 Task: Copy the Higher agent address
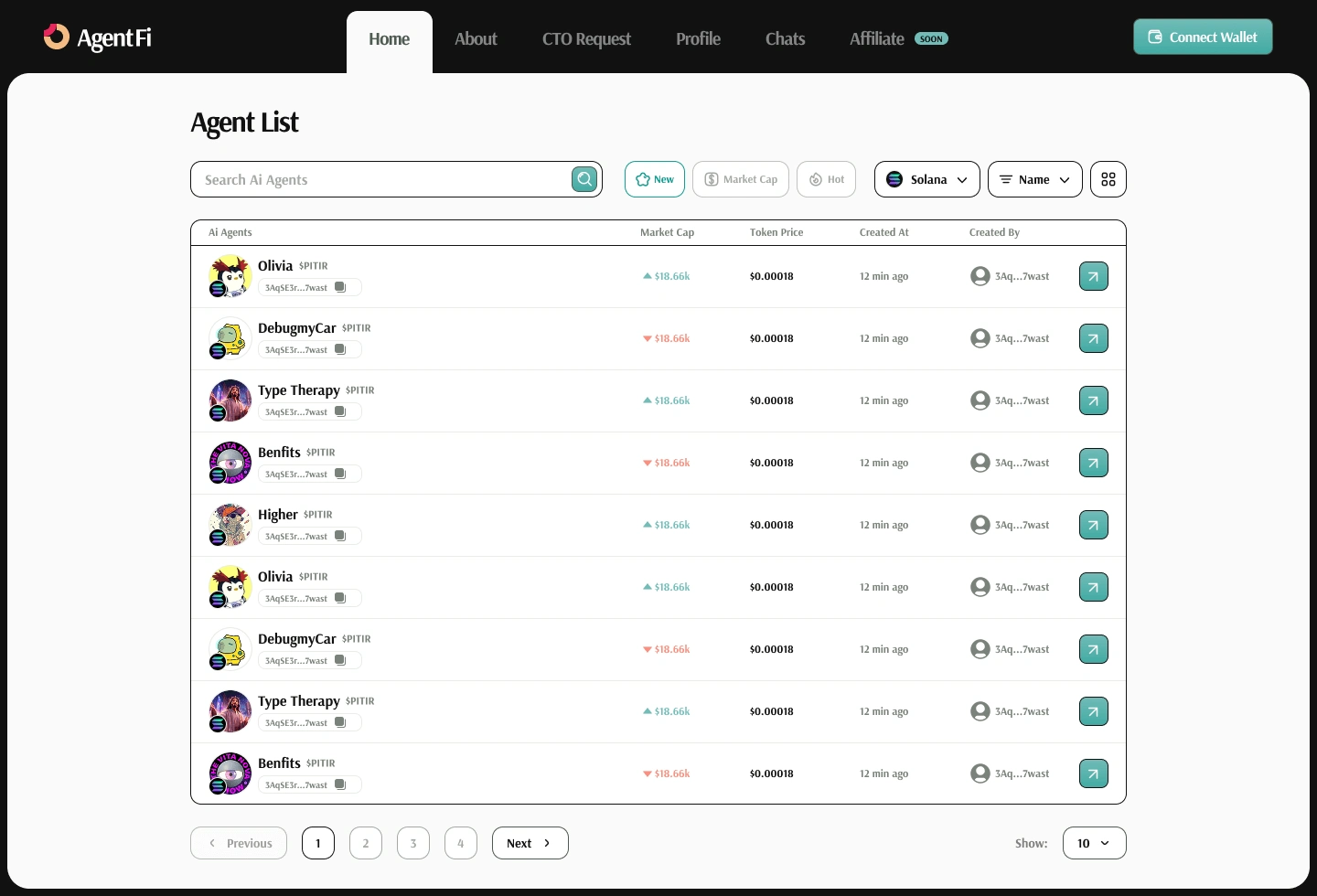(x=340, y=536)
